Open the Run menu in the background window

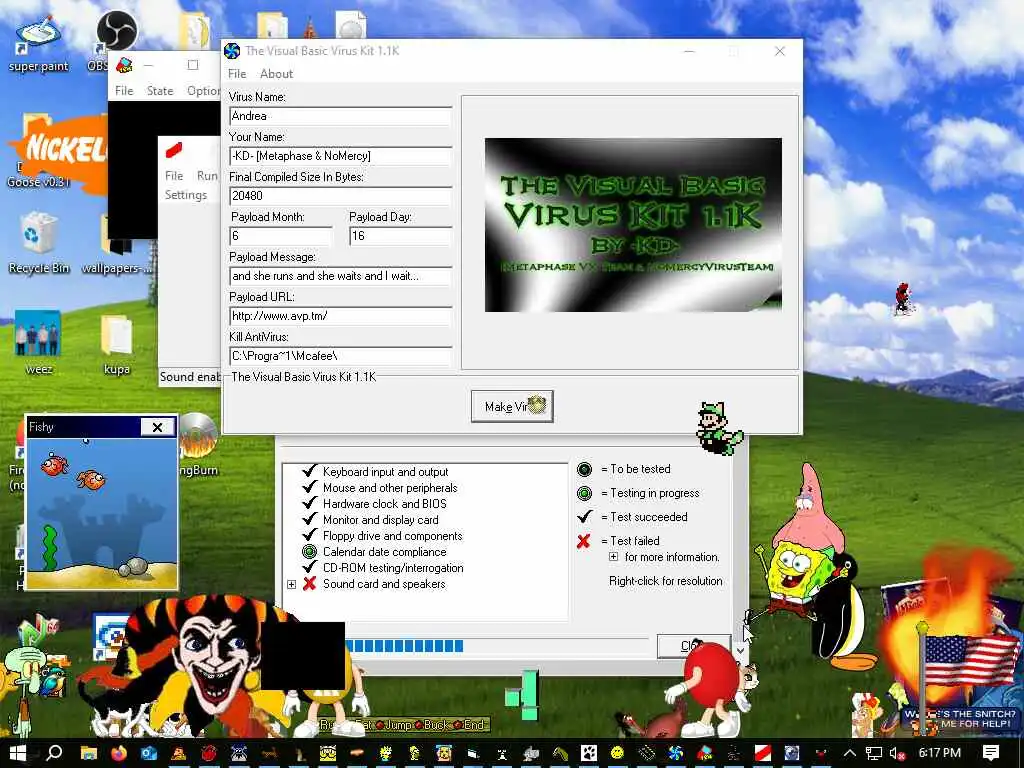point(206,176)
